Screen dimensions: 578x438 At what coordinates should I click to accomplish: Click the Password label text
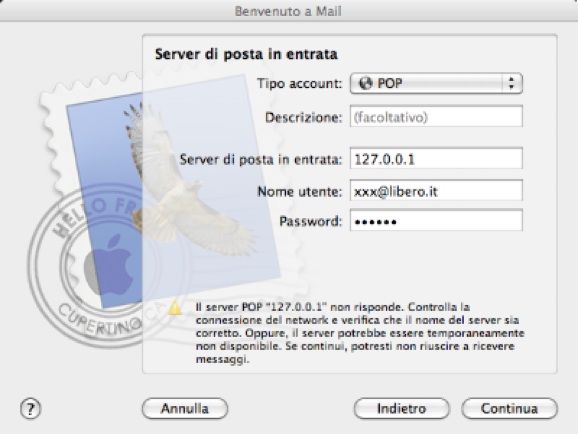[x=311, y=221]
